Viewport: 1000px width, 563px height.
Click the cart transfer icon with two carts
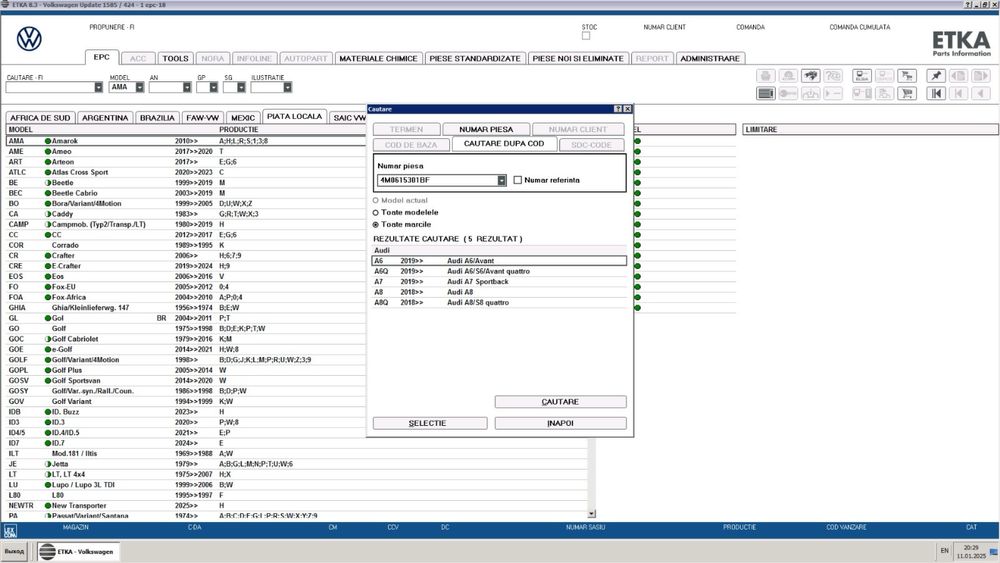(907, 76)
